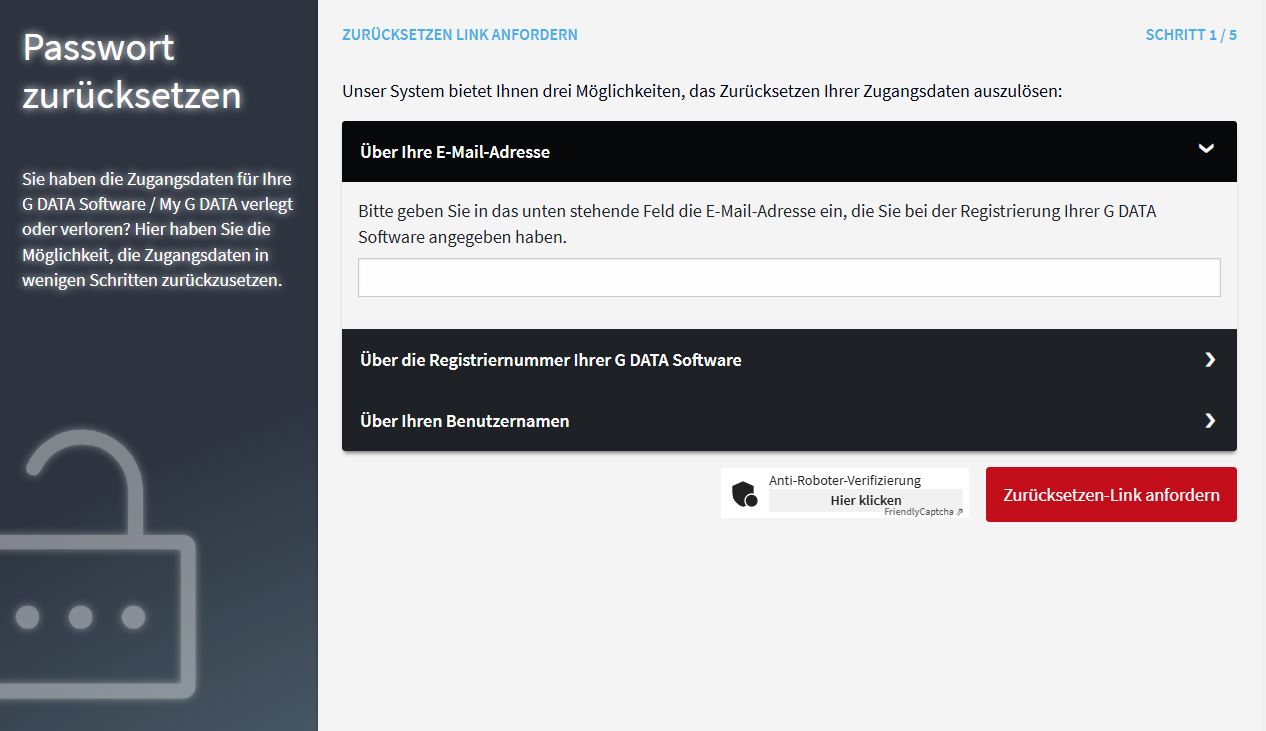Click the 'Unser System bietet Ihnen drei…' text
Image resolution: width=1266 pixels, height=731 pixels.
point(701,91)
